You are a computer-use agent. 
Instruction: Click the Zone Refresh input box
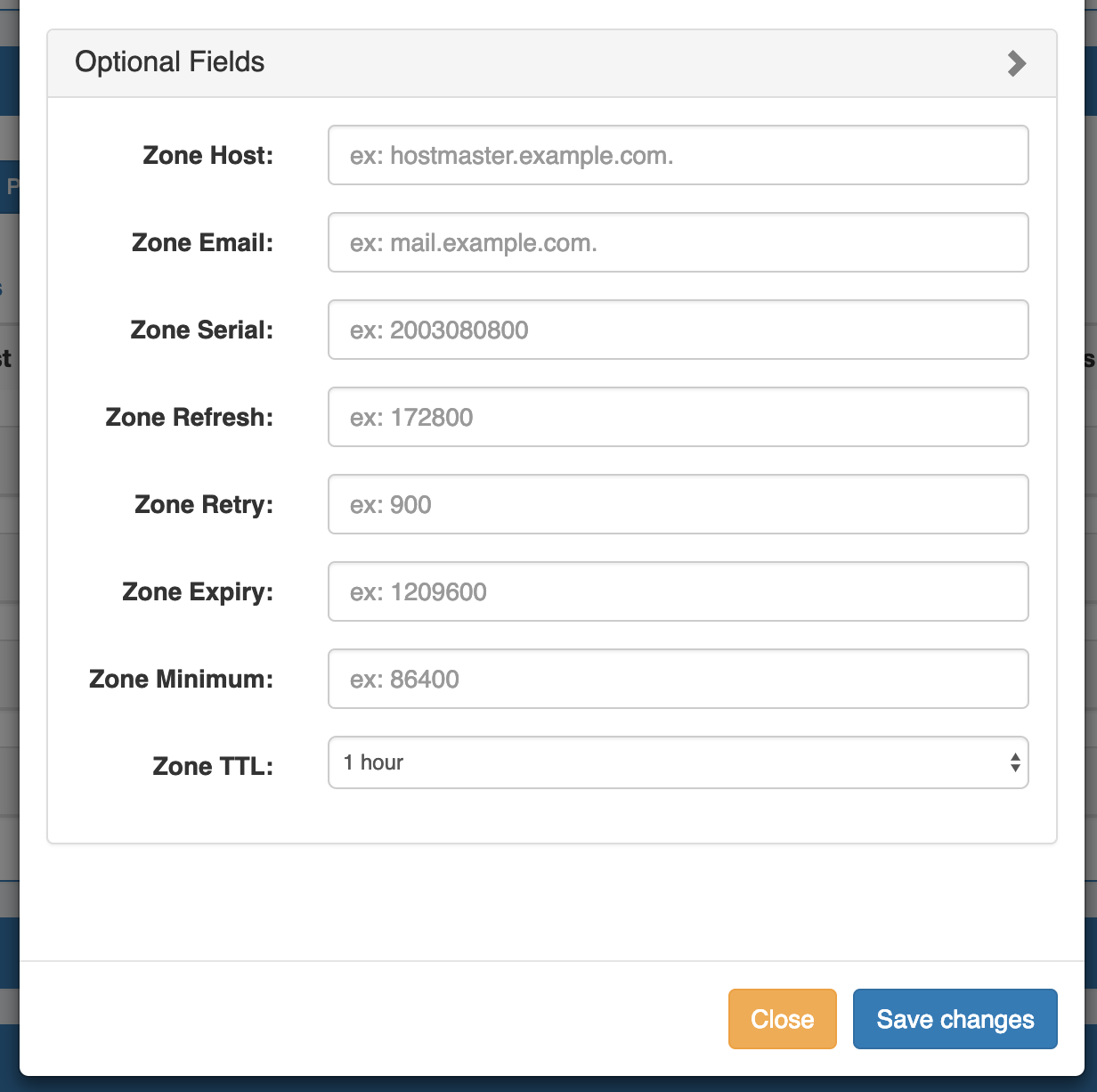(x=678, y=417)
